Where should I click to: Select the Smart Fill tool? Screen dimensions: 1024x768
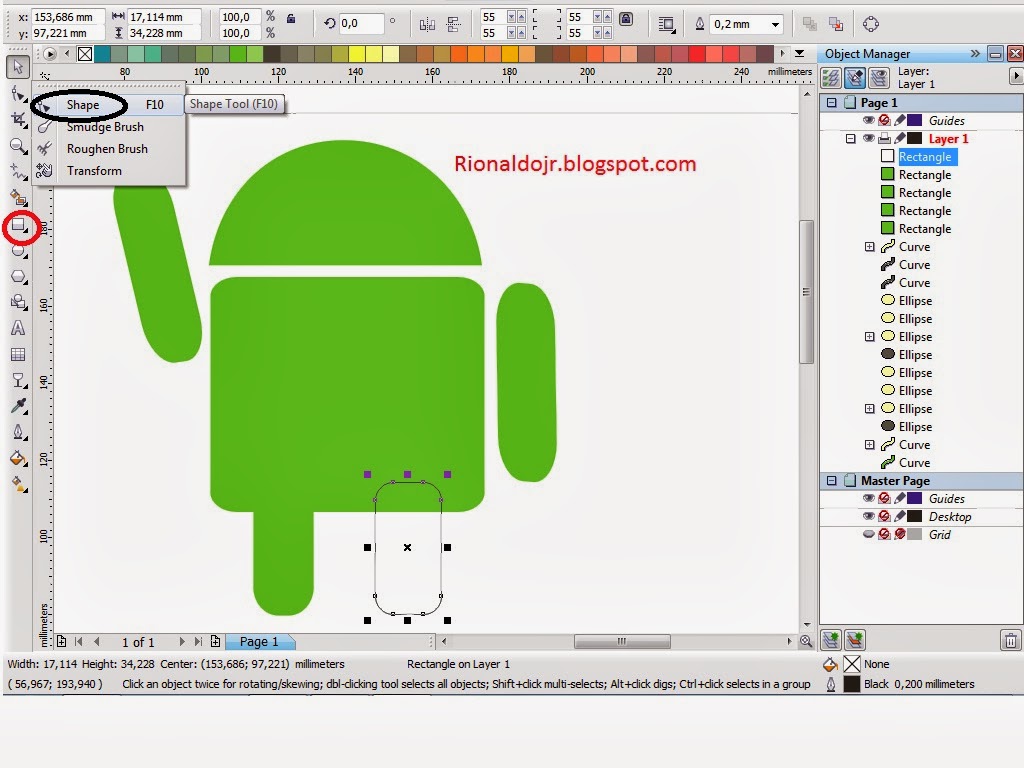coord(18,197)
